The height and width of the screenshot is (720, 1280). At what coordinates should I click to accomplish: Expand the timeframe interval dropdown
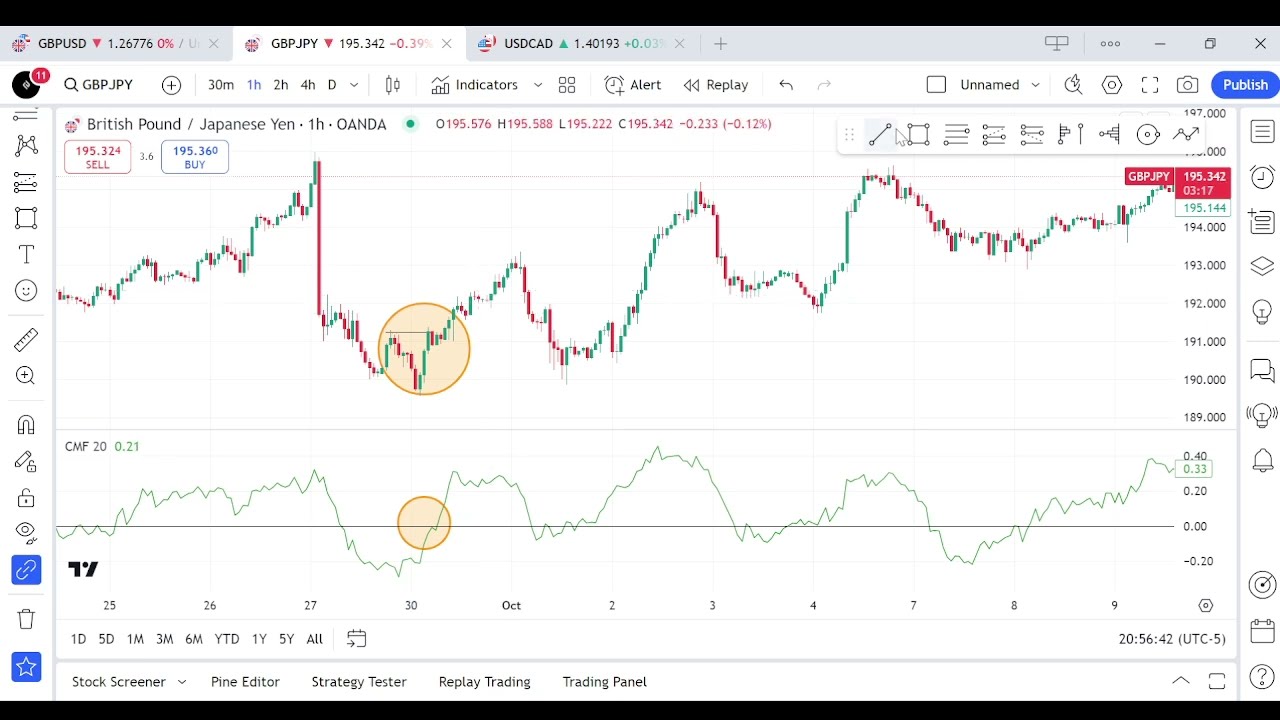click(x=354, y=85)
